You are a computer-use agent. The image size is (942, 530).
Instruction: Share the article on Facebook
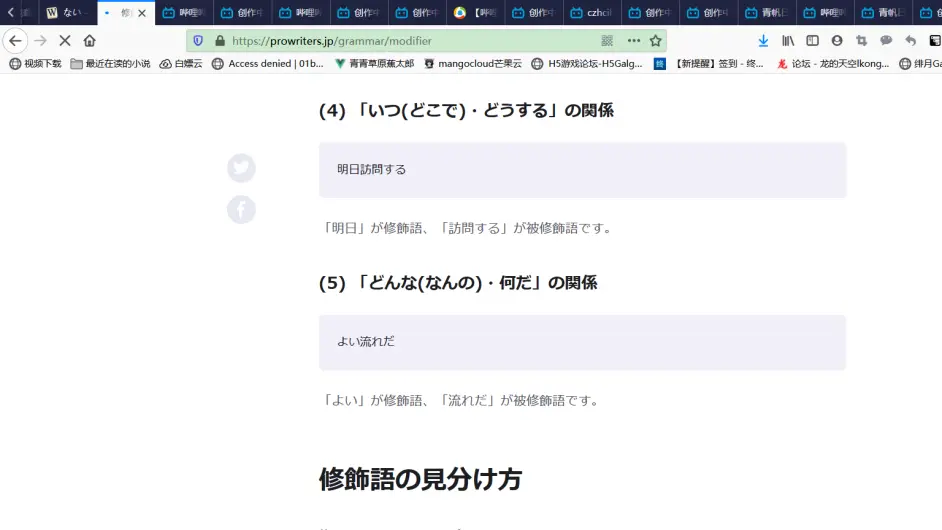(x=242, y=210)
